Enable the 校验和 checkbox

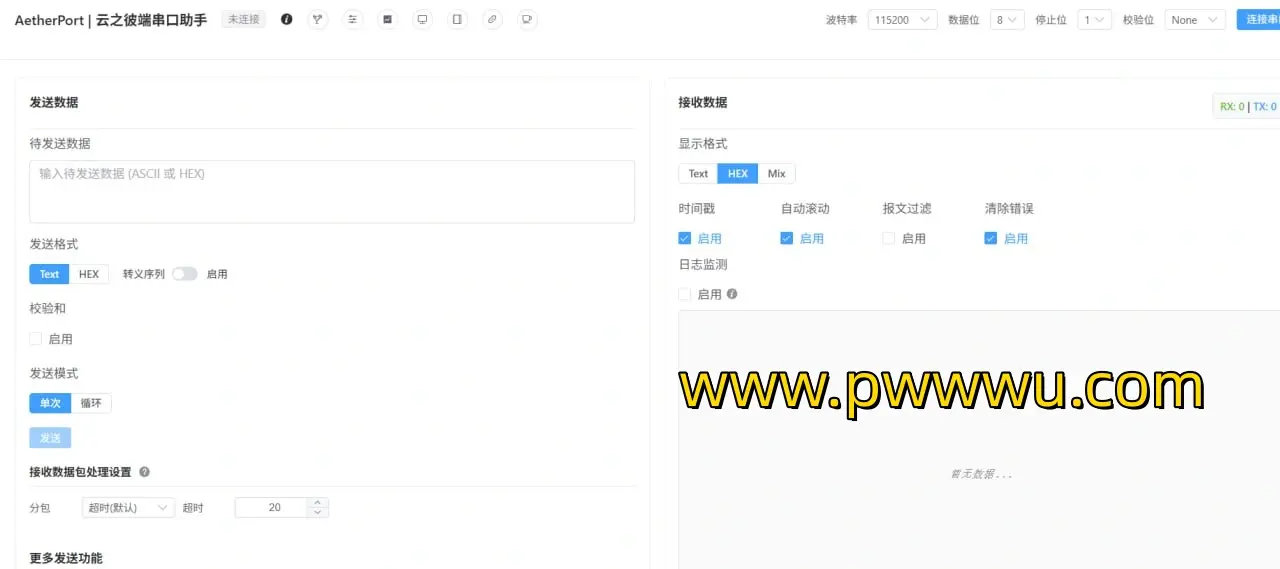pyautogui.click(x=36, y=339)
